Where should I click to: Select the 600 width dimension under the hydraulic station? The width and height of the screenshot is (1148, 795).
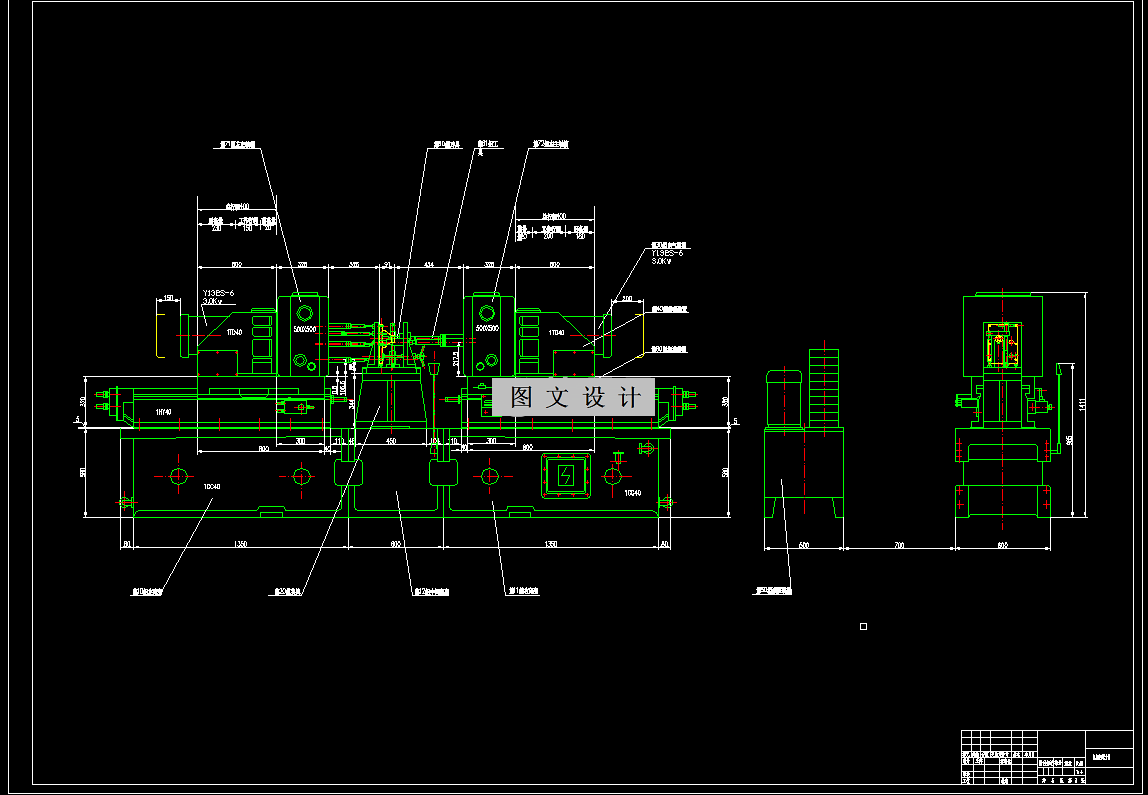[803, 545]
